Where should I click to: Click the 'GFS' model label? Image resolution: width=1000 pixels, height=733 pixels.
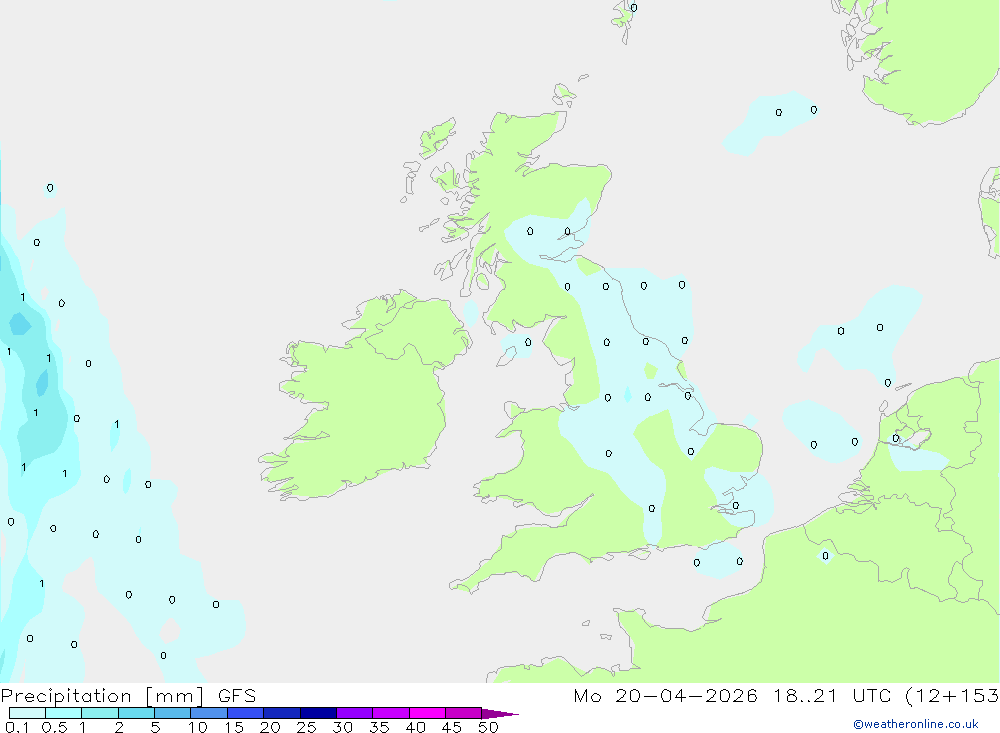[237, 695]
